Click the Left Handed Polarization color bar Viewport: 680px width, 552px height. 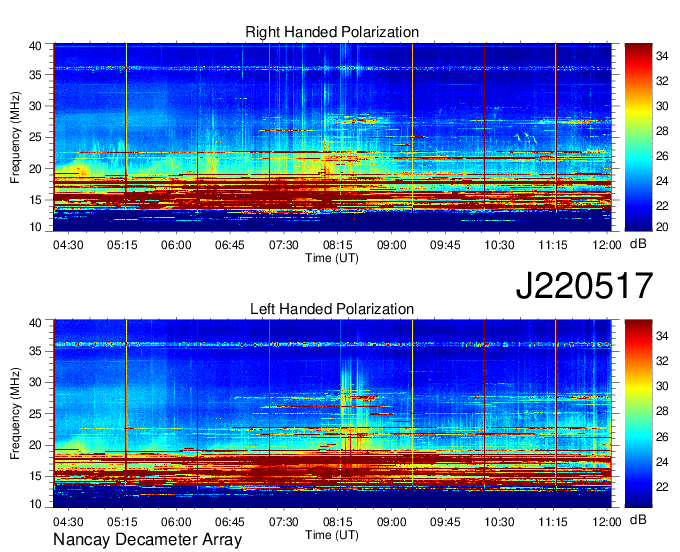[x=638, y=414]
